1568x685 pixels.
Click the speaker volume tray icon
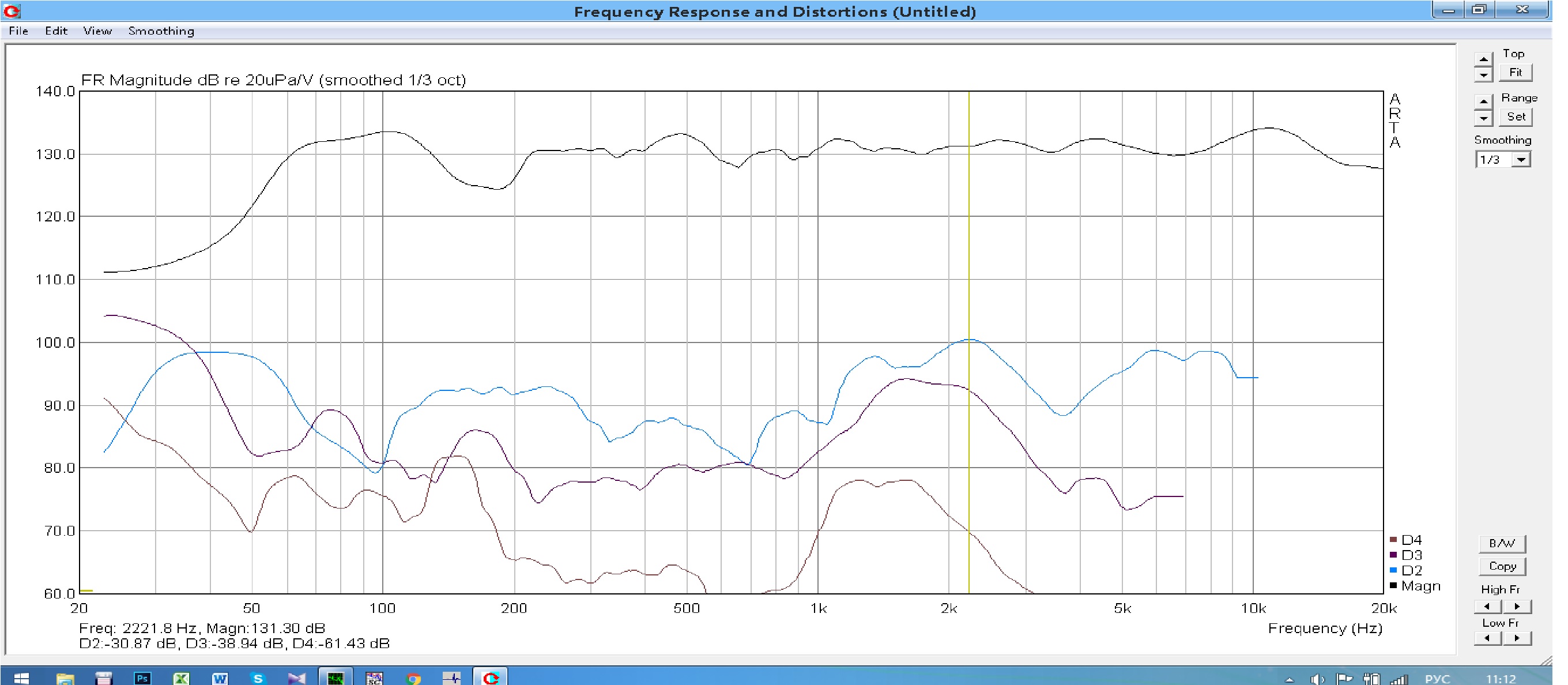click(1317, 679)
